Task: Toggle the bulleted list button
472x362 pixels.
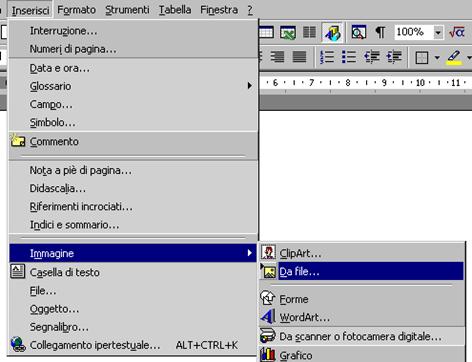Action: 349,57
